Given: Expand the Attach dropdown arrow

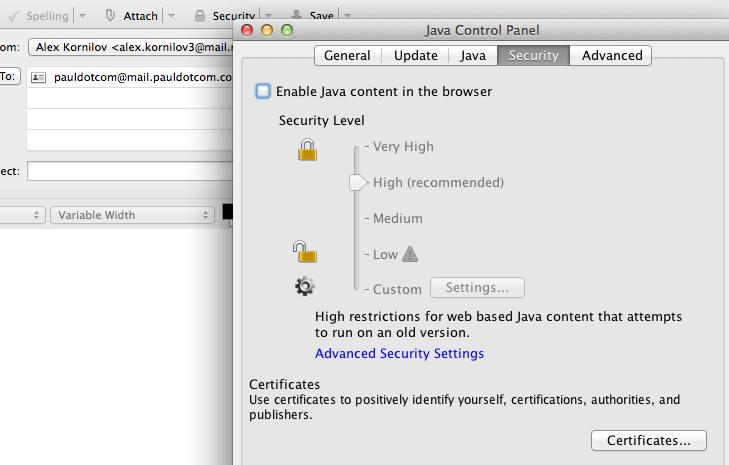Looking at the screenshot, I should pyautogui.click(x=171, y=16).
